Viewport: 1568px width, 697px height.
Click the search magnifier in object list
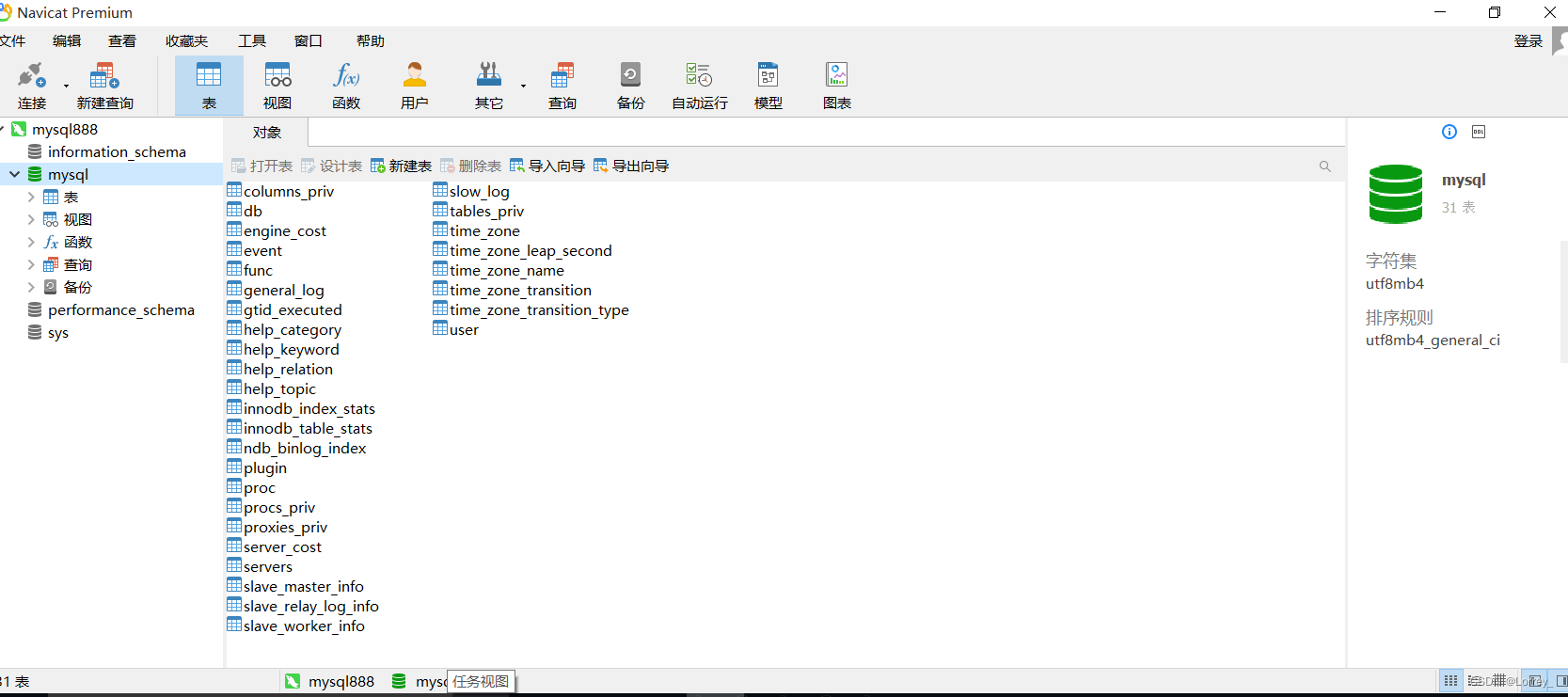tap(1325, 166)
